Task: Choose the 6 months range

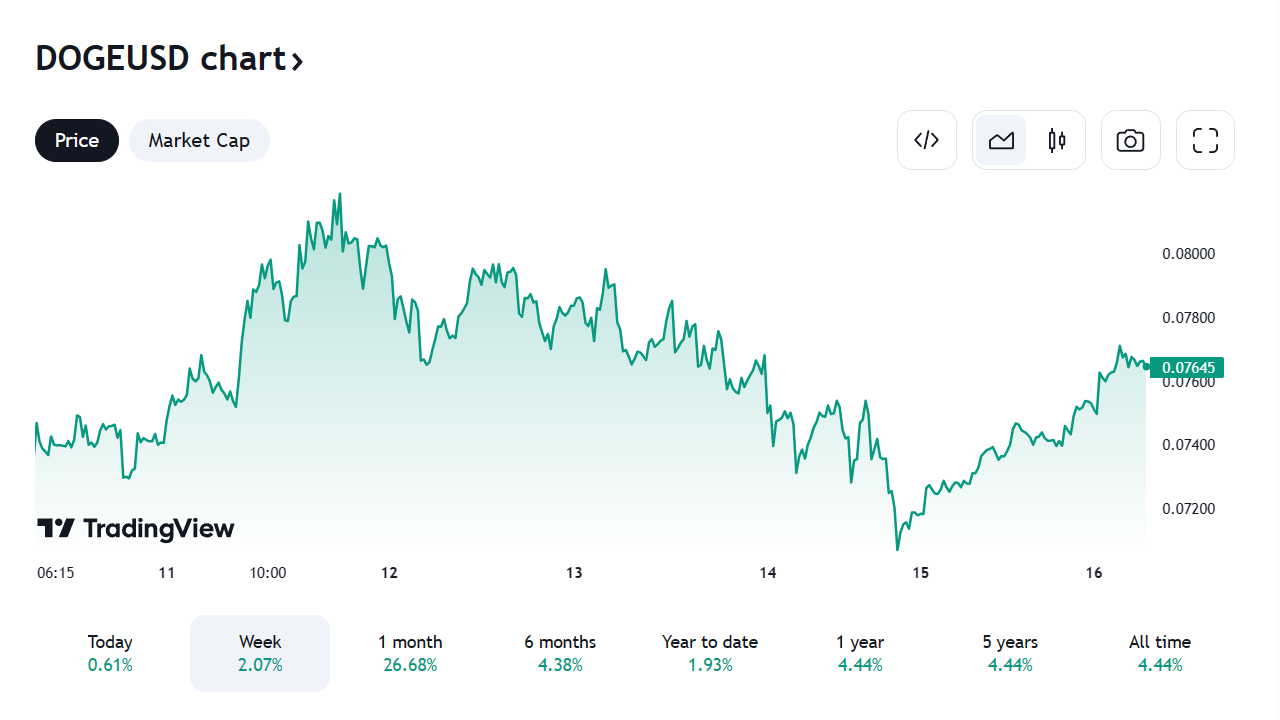Action: 560,653
